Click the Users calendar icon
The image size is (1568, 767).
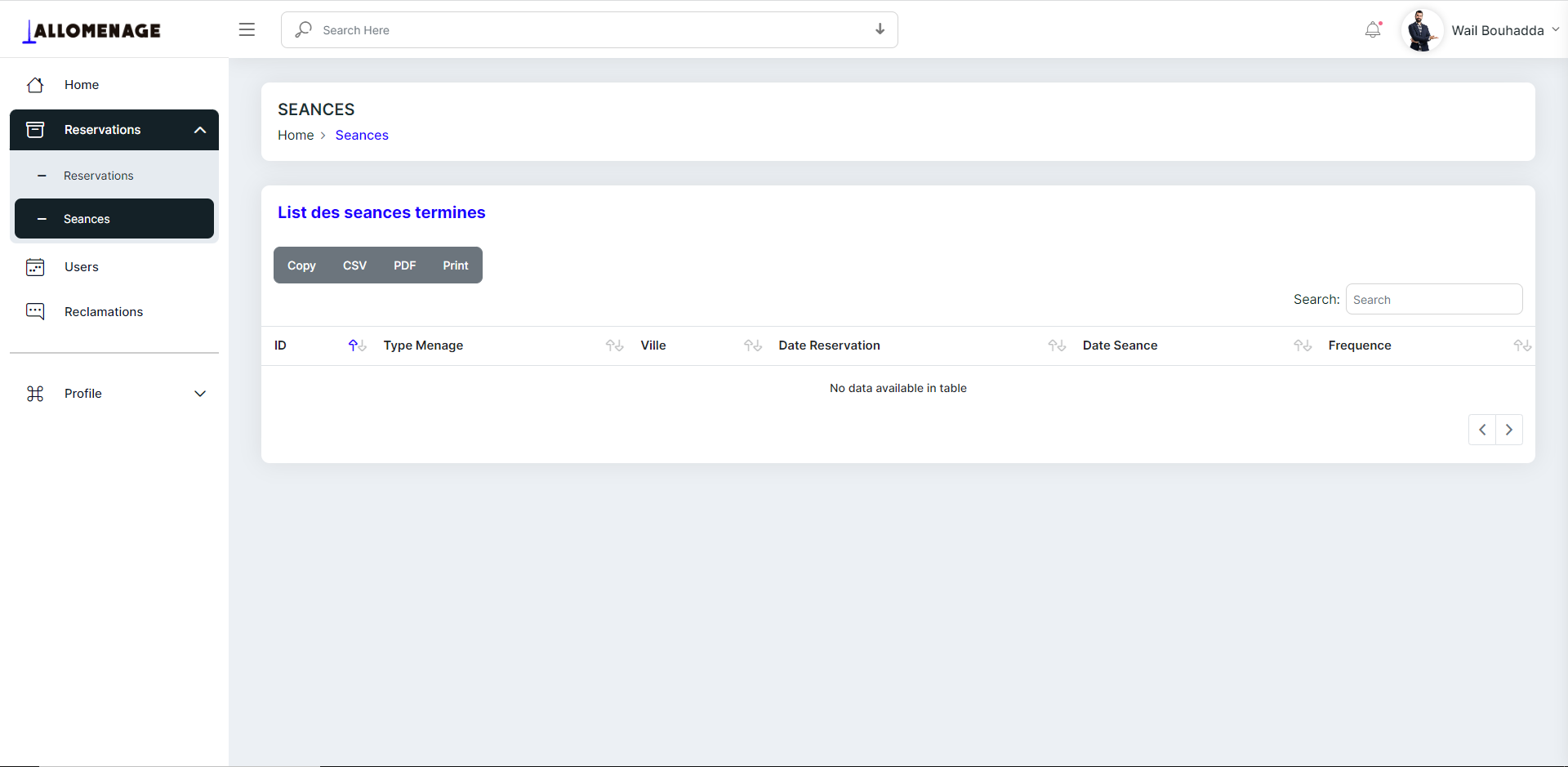35,267
